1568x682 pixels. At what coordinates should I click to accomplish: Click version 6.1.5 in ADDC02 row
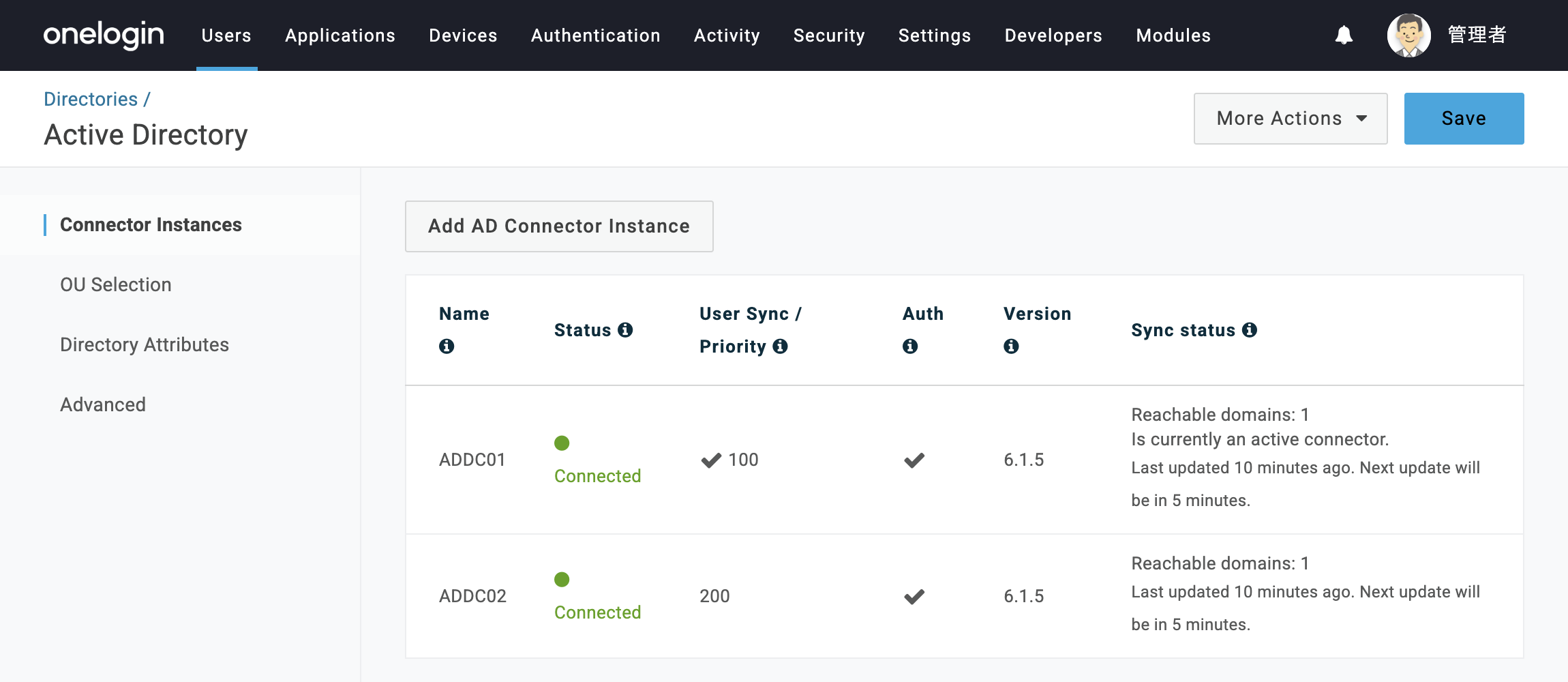1023,597
